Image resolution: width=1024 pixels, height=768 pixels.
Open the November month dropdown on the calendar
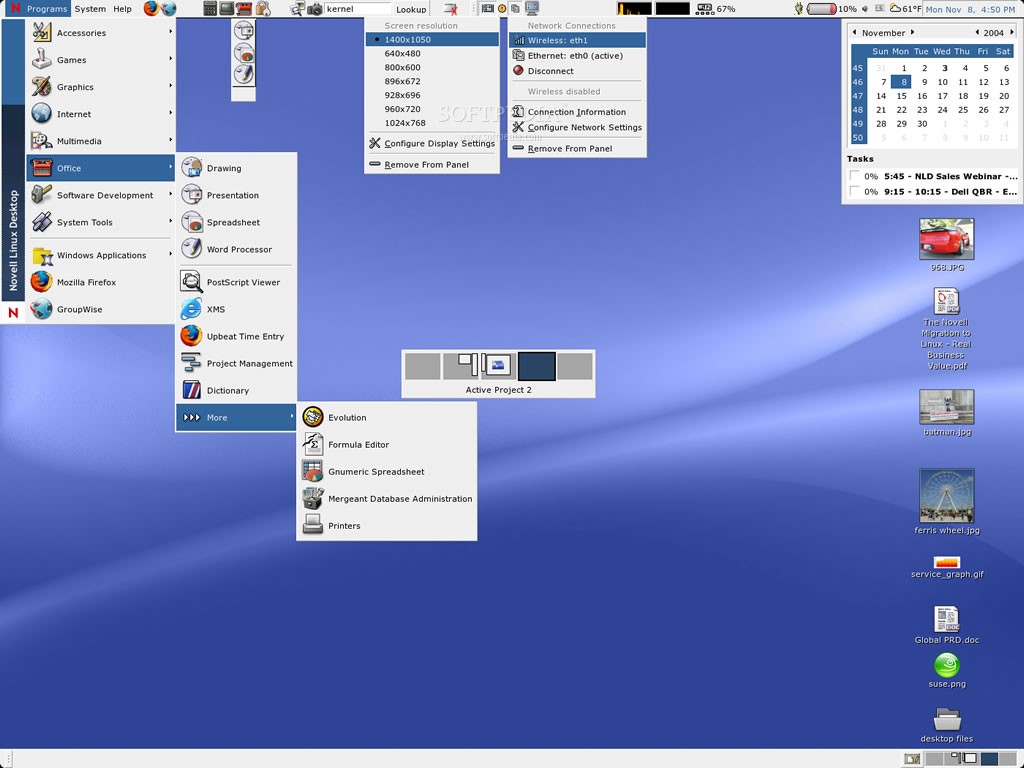(884, 32)
